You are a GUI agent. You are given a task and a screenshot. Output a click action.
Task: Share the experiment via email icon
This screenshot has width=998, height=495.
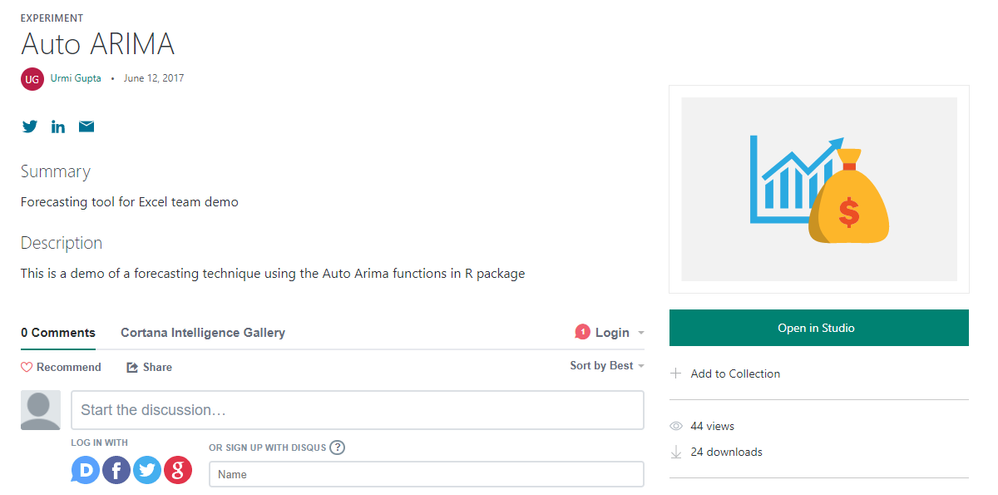[x=87, y=127]
